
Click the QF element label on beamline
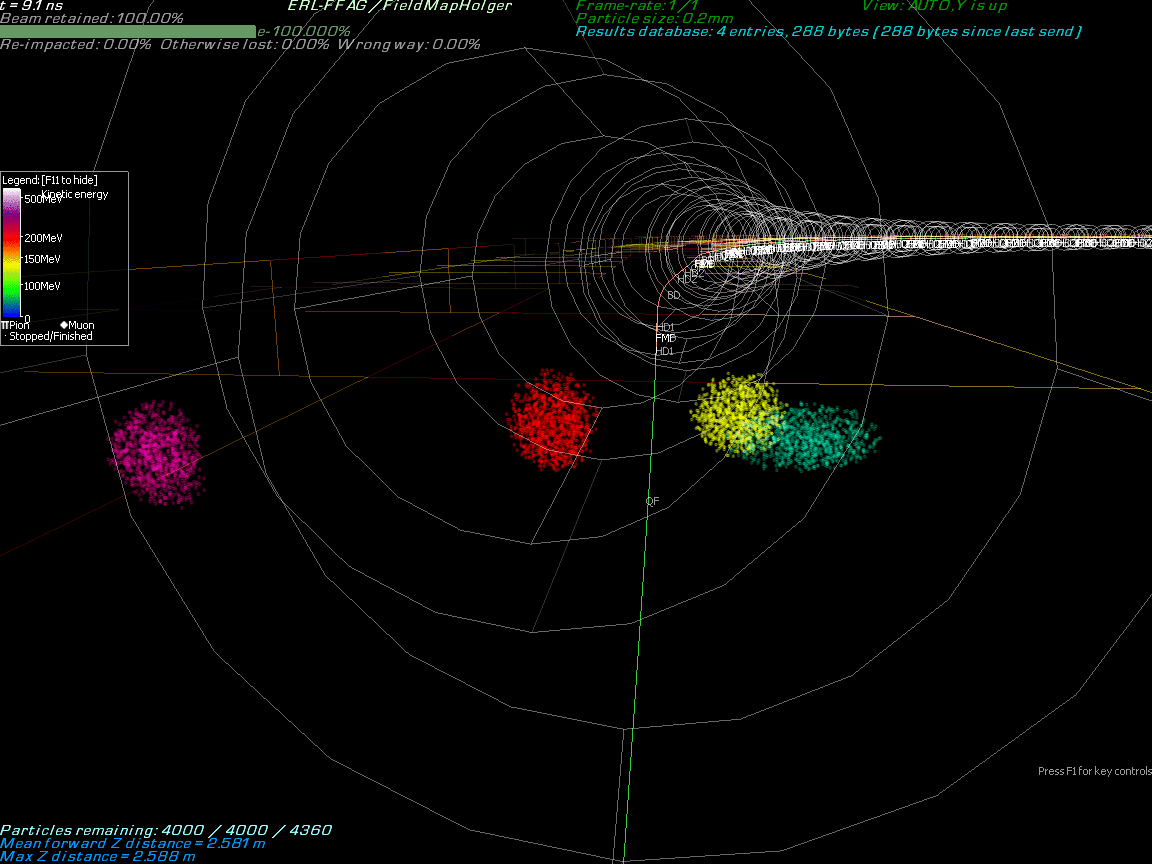[x=652, y=501]
